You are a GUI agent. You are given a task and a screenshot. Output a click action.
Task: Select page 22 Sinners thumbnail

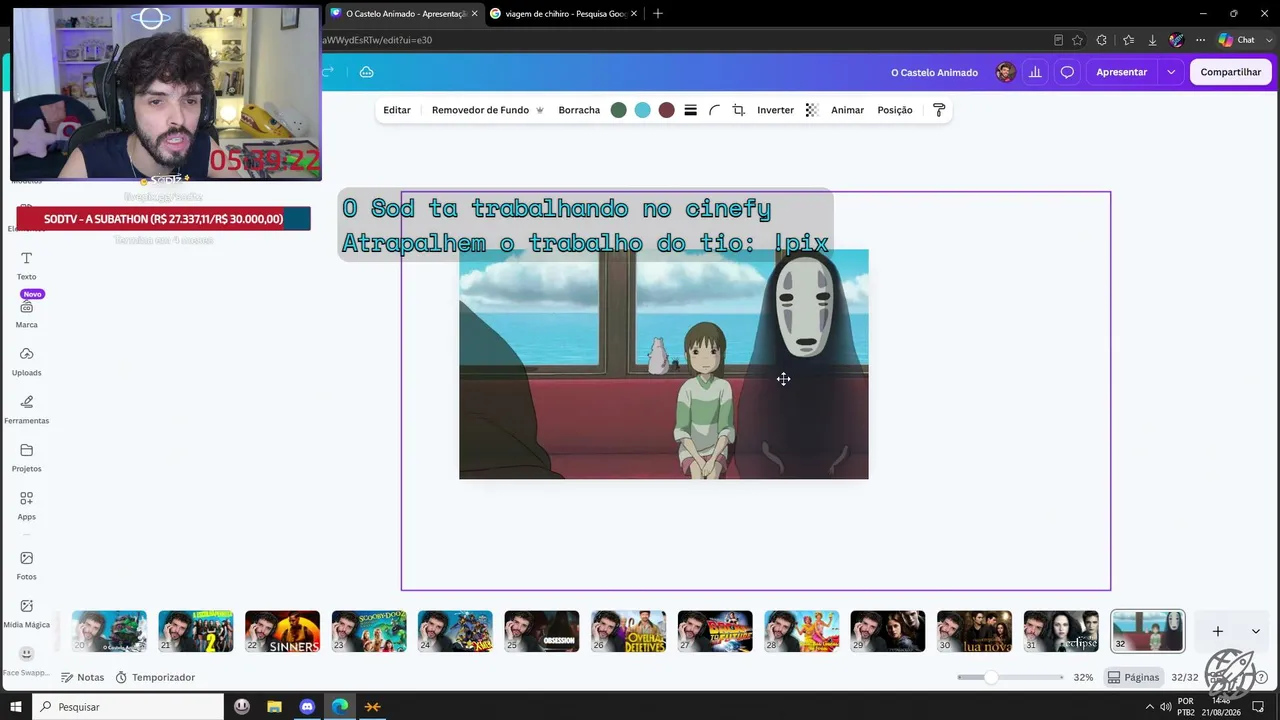(x=282, y=631)
